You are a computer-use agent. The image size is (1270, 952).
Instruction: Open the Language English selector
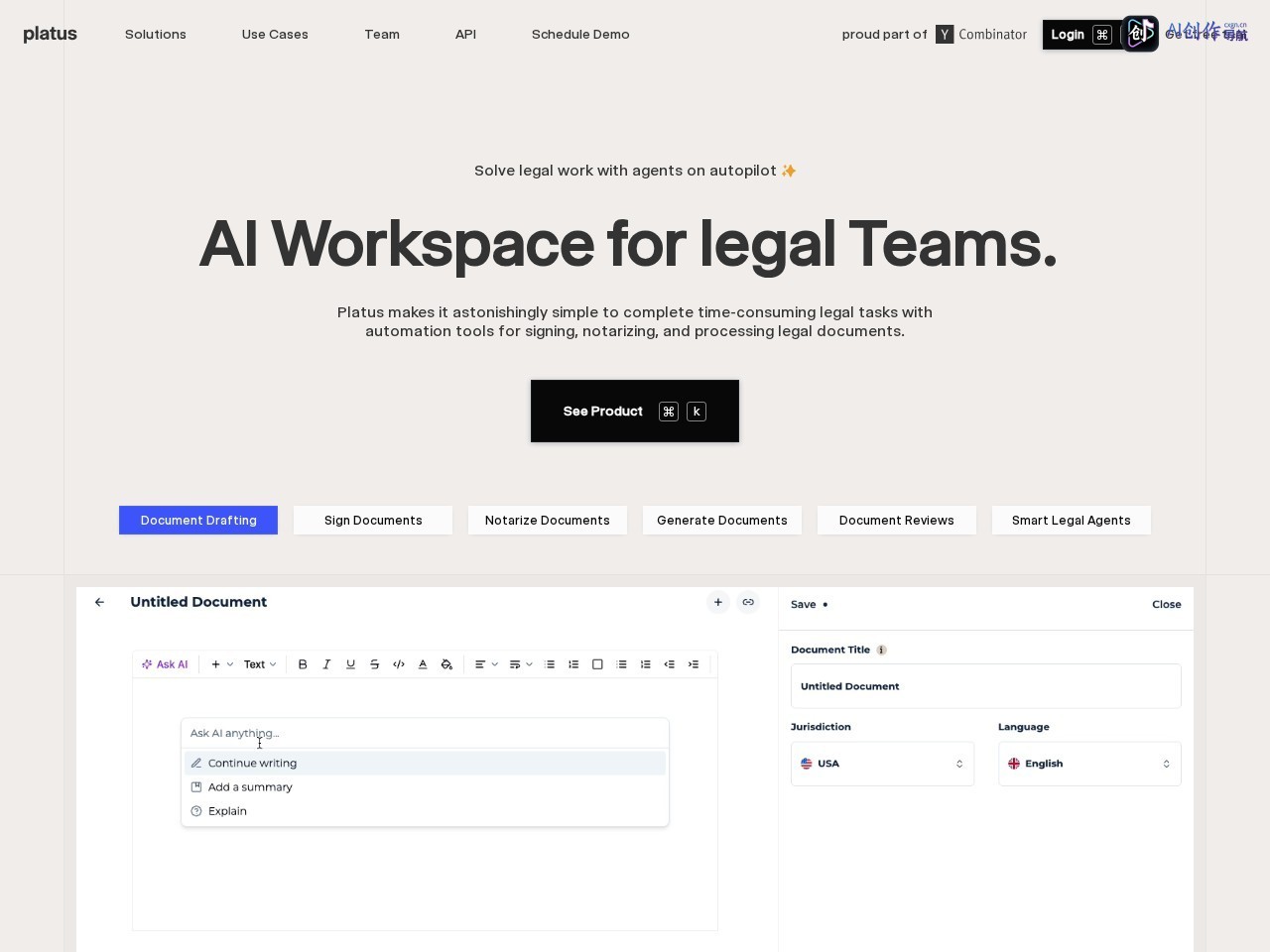tap(1089, 764)
